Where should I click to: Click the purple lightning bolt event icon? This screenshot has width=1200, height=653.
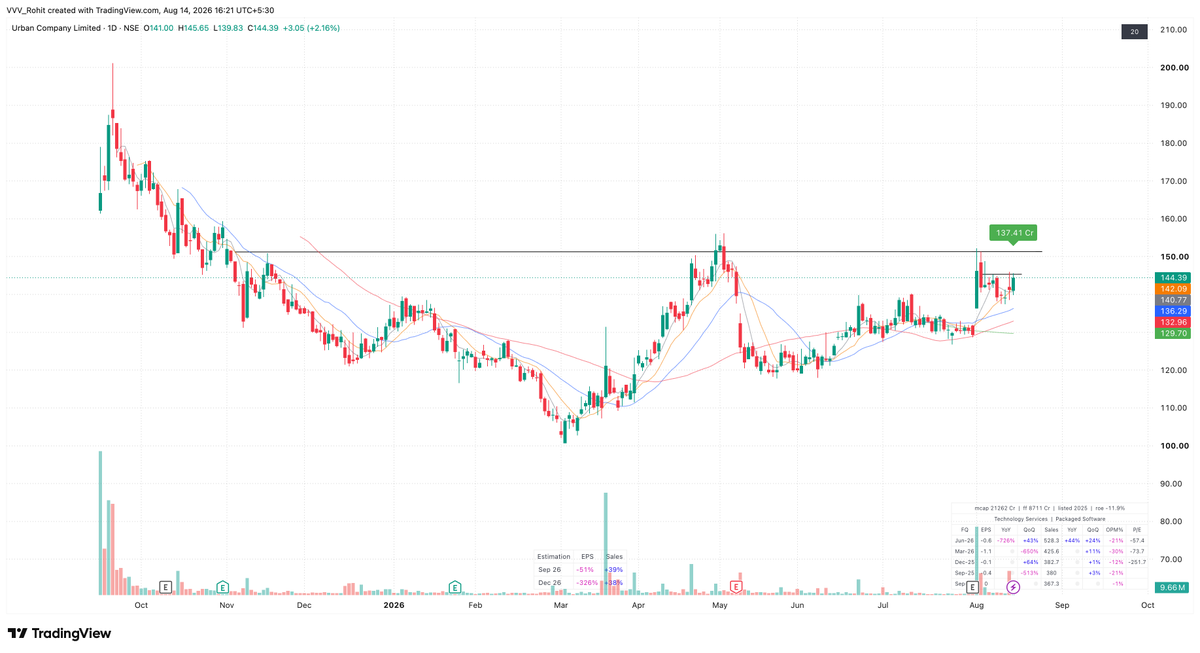point(1013,587)
